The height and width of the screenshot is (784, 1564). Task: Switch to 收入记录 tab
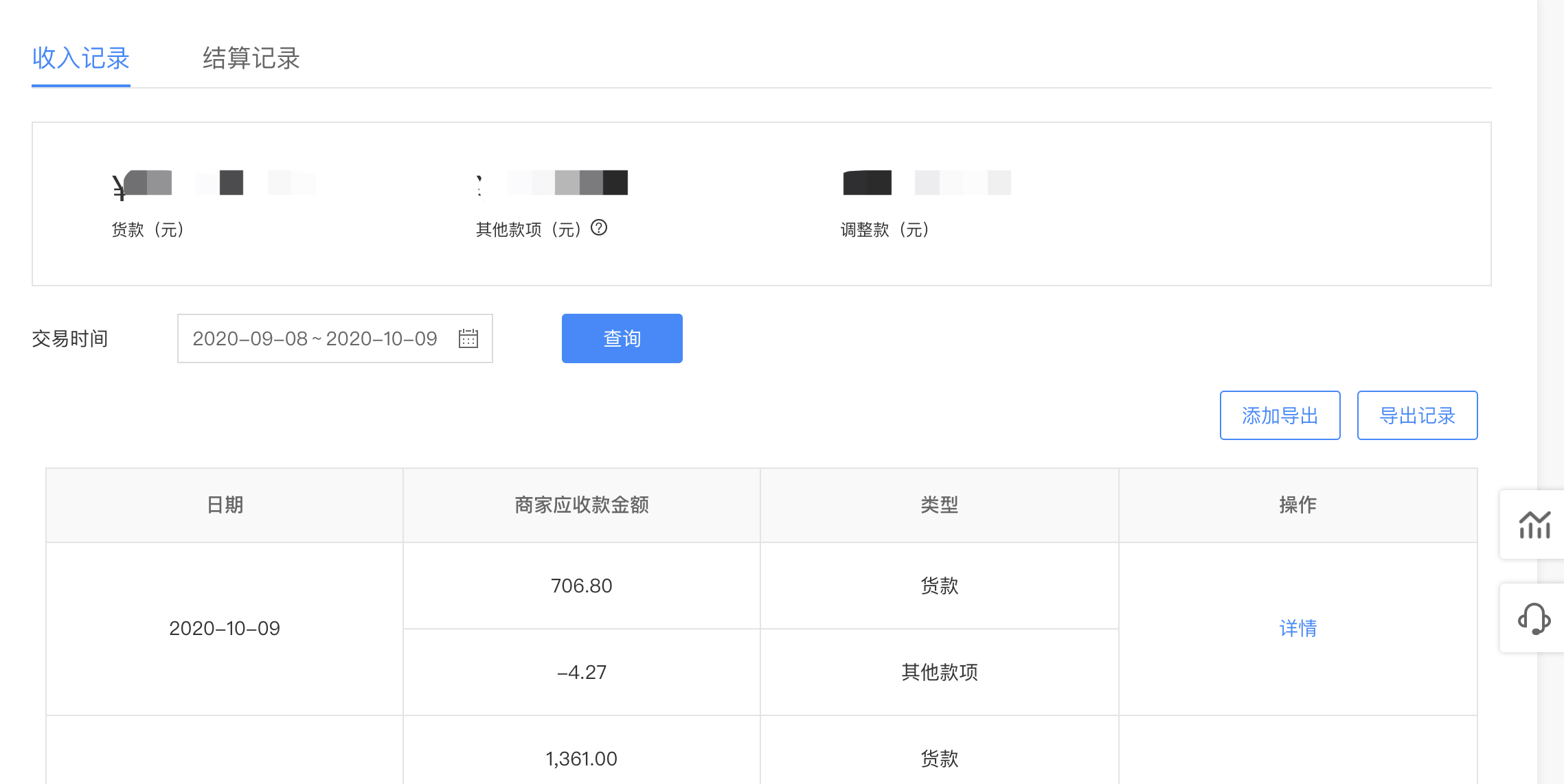point(81,58)
